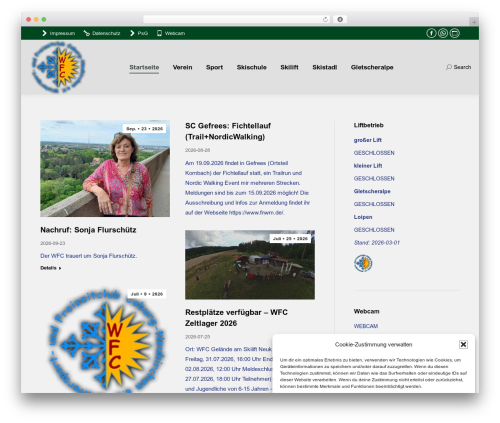Open the WhatsApp icon in green bar
500x423 pixels.
click(x=443, y=33)
